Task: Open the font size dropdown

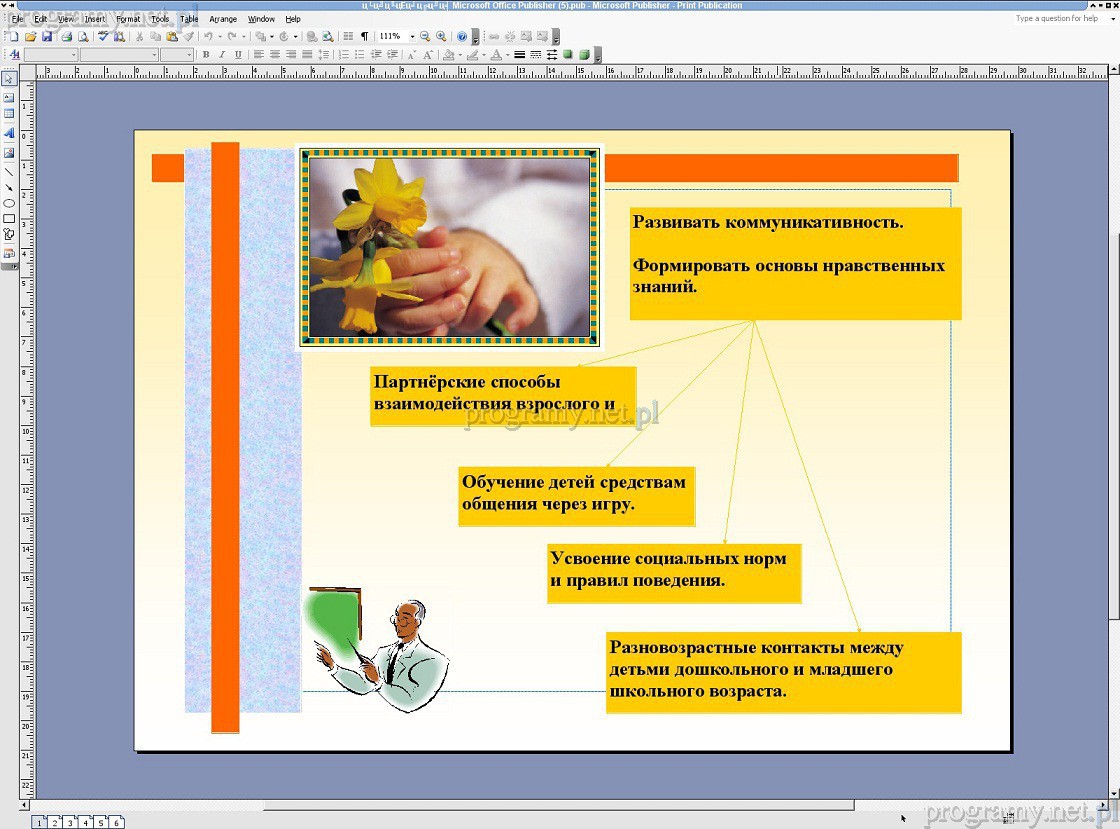Action: [189, 54]
